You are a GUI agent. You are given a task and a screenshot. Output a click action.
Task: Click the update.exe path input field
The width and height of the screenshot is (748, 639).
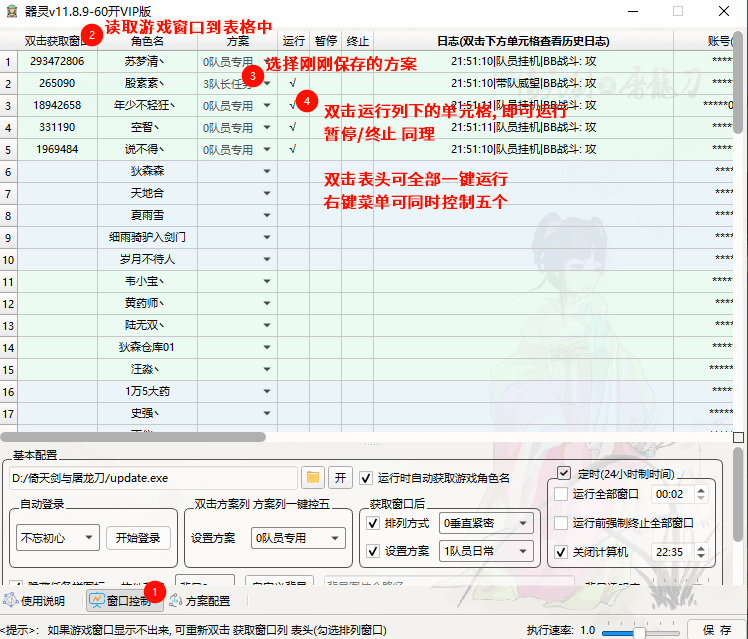pyautogui.click(x=153, y=478)
